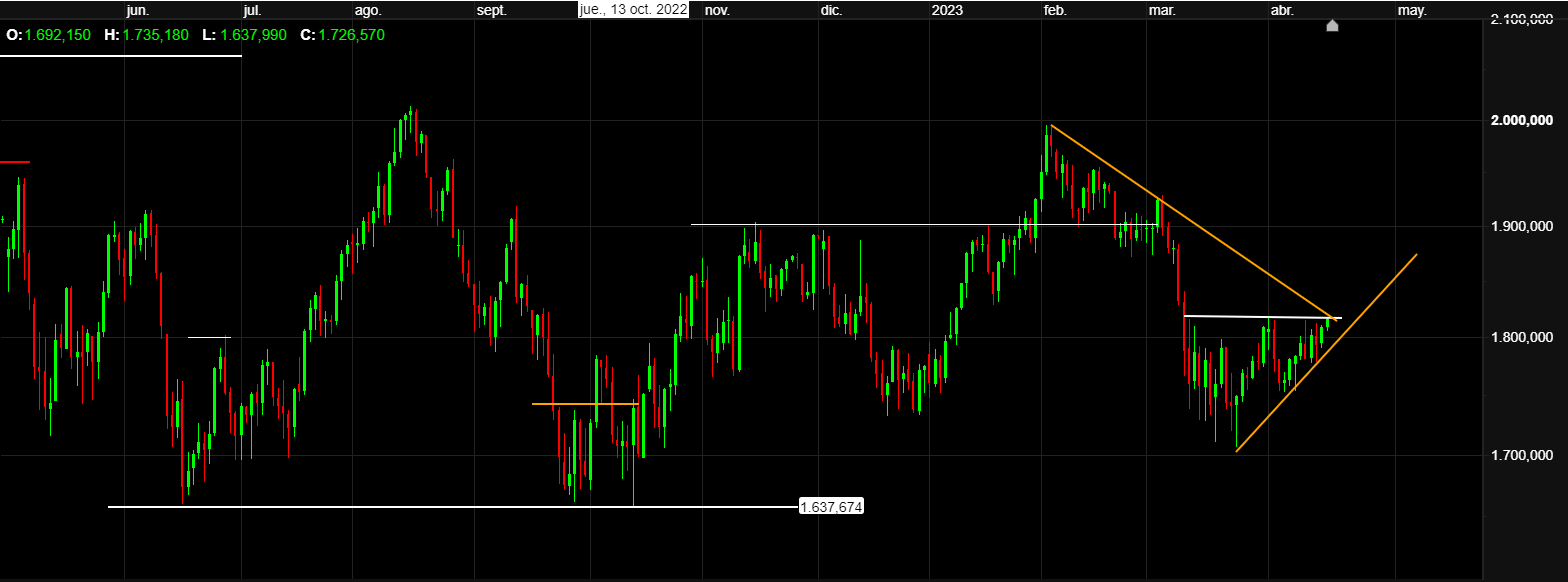
Task: Select the short orange horizontal line near October
Action: click(x=585, y=404)
